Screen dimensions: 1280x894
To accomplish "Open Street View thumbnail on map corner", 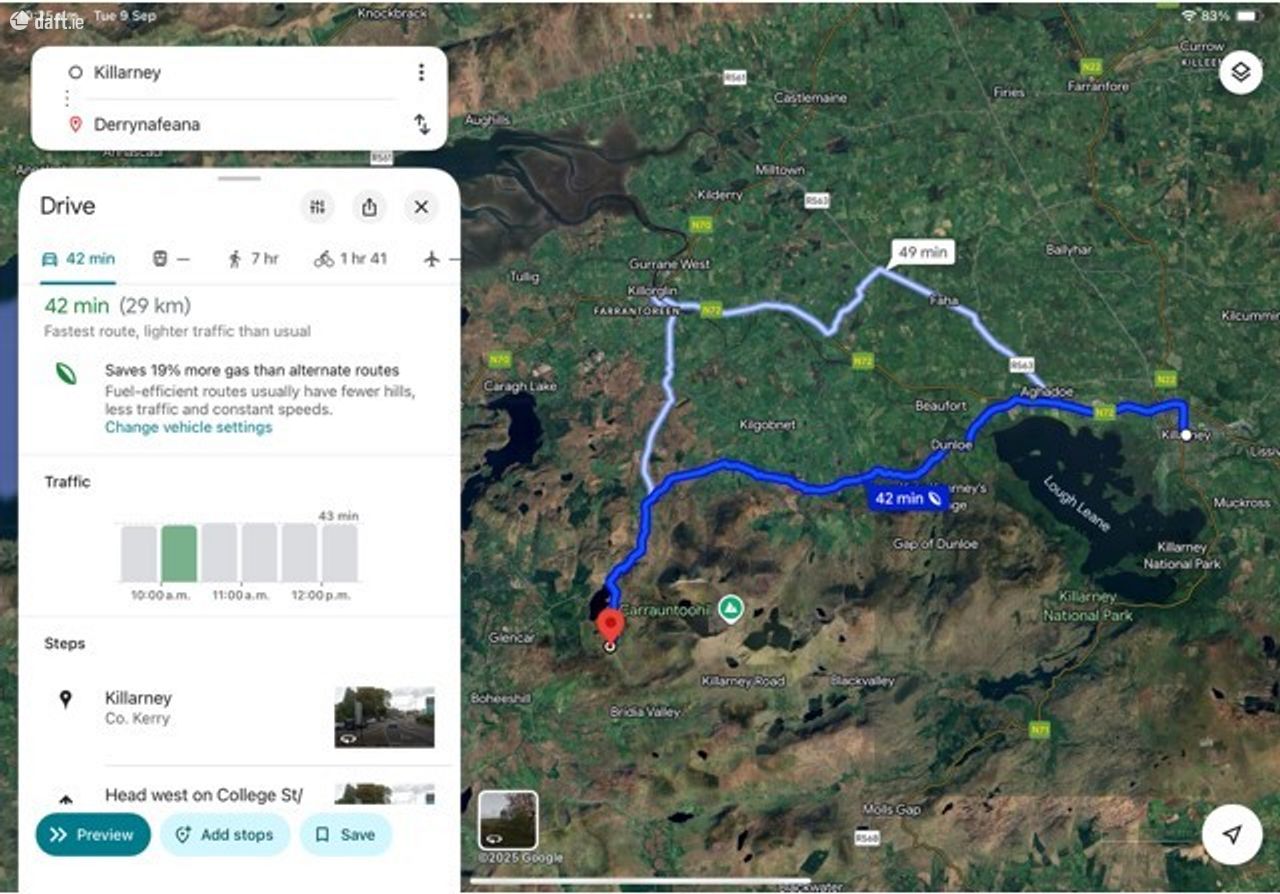I will [x=508, y=820].
